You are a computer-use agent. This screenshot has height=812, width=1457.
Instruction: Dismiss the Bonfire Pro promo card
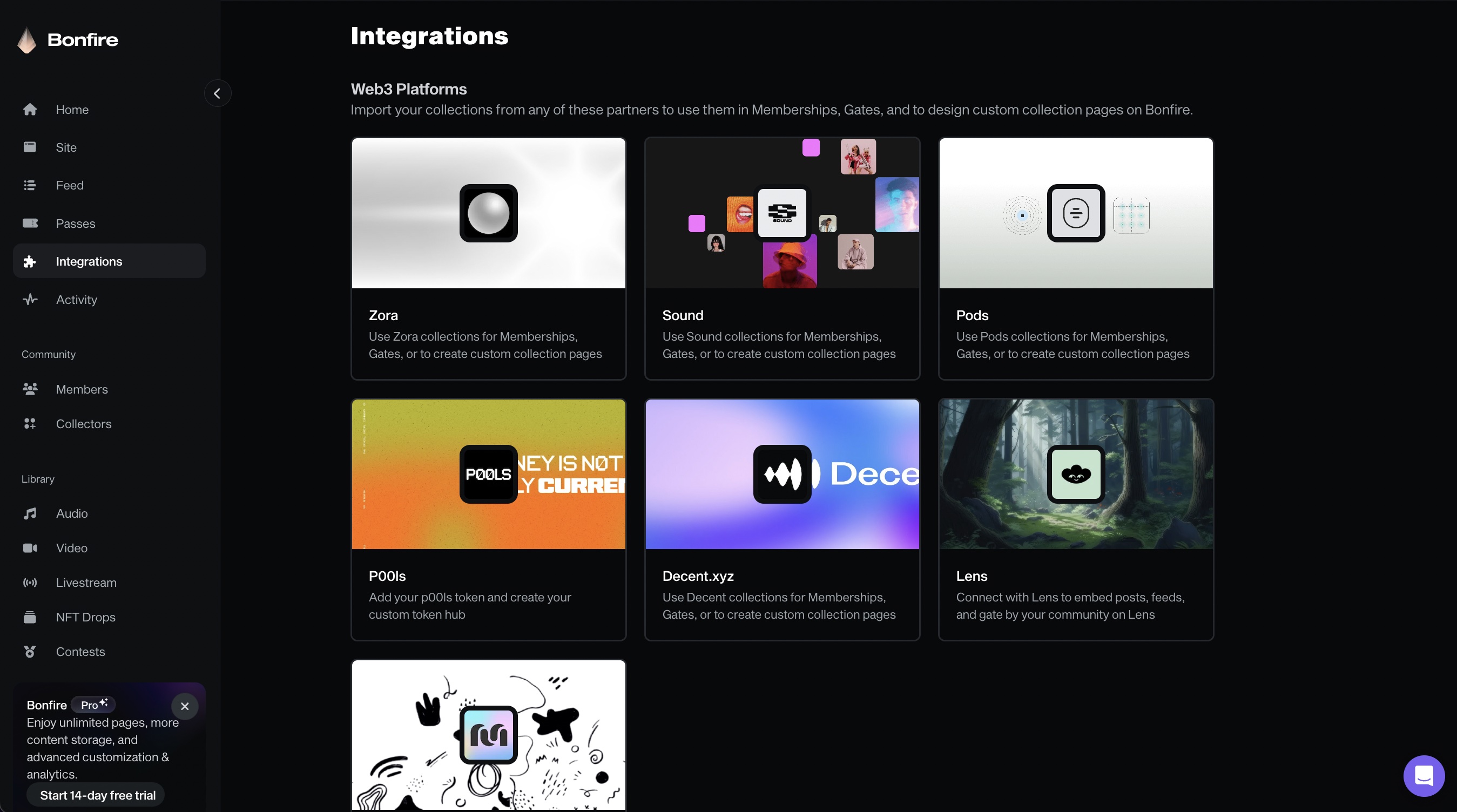tap(184, 706)
